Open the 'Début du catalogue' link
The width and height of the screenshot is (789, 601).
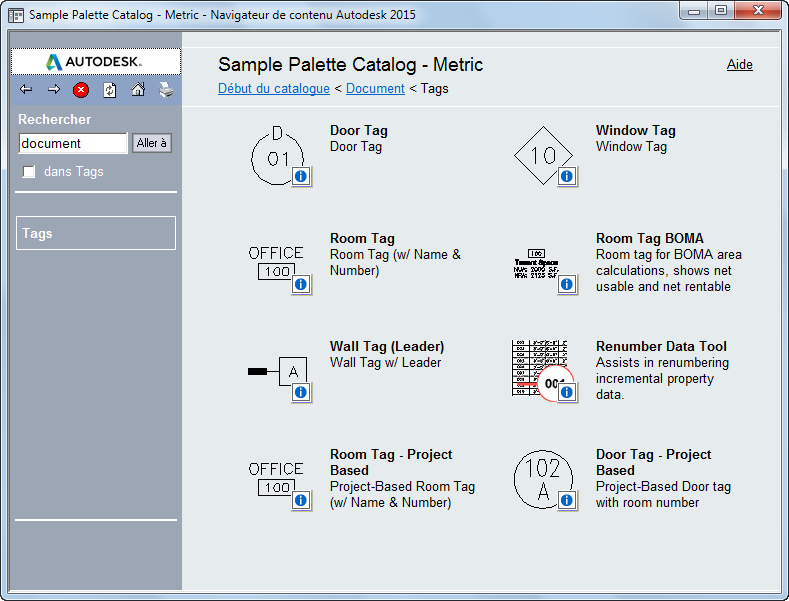[274, 89]
